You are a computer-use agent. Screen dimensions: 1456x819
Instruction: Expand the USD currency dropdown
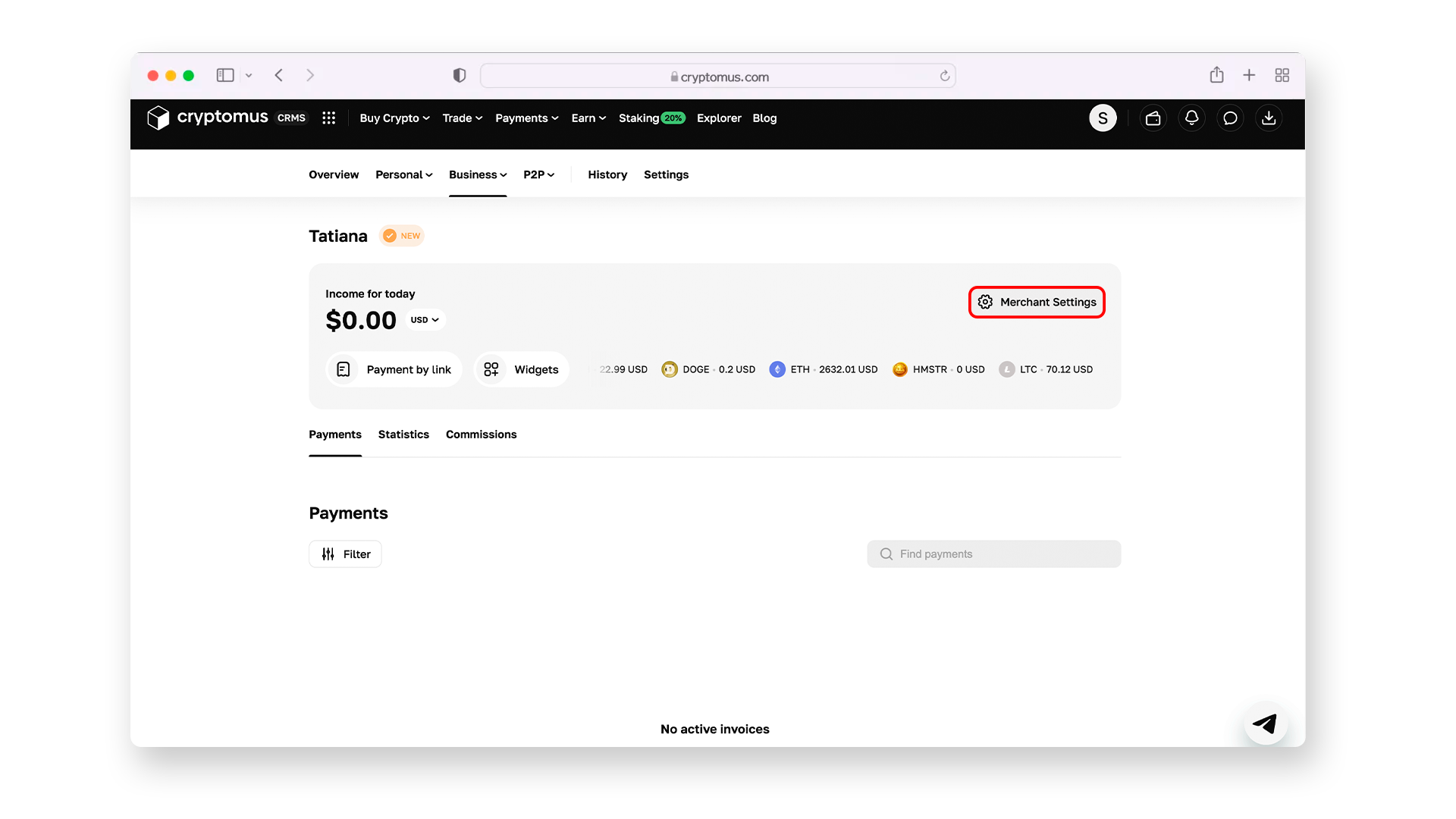point(425,320)
